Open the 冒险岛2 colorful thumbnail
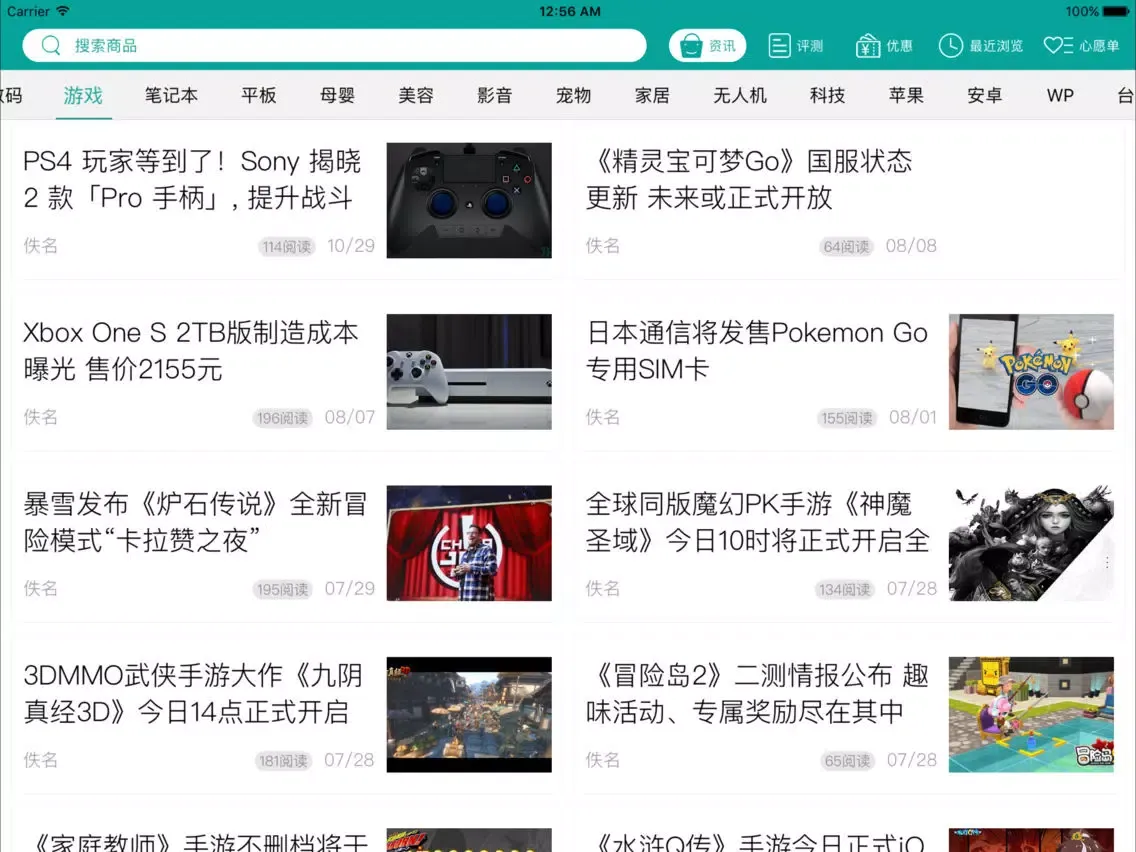Viewport: 1136px width, 852px height. click(x=1031, y=714)
